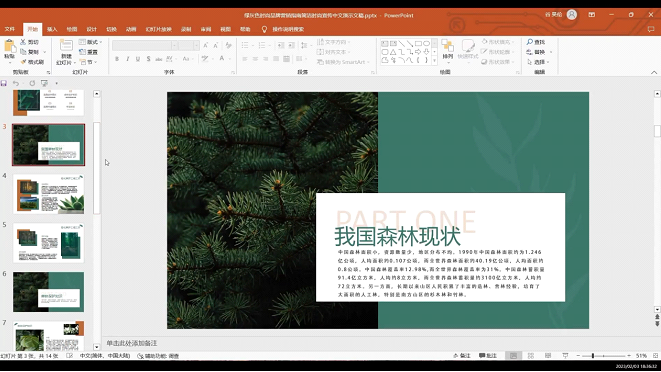The width and height of the screenshot is (661, 372).
Task: Switch to the Transitions (切换) tab
Action: coord(111,29)
